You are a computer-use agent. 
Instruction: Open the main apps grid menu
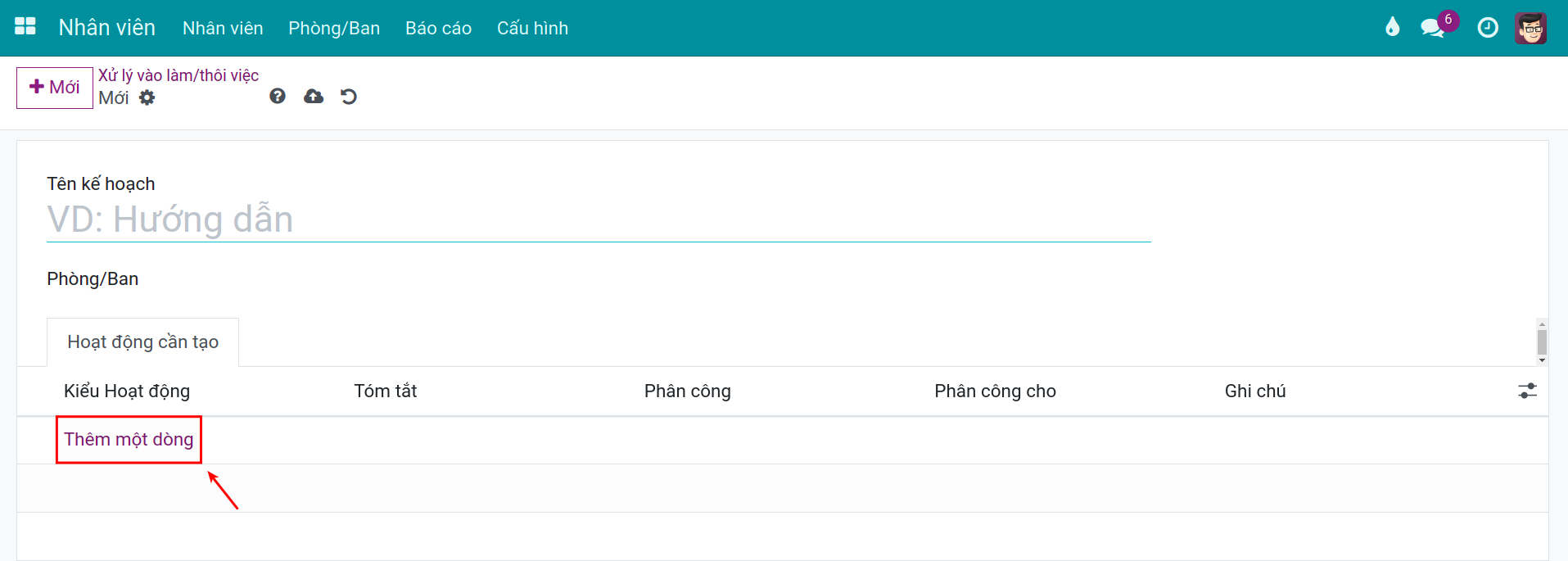pos(25,27)
